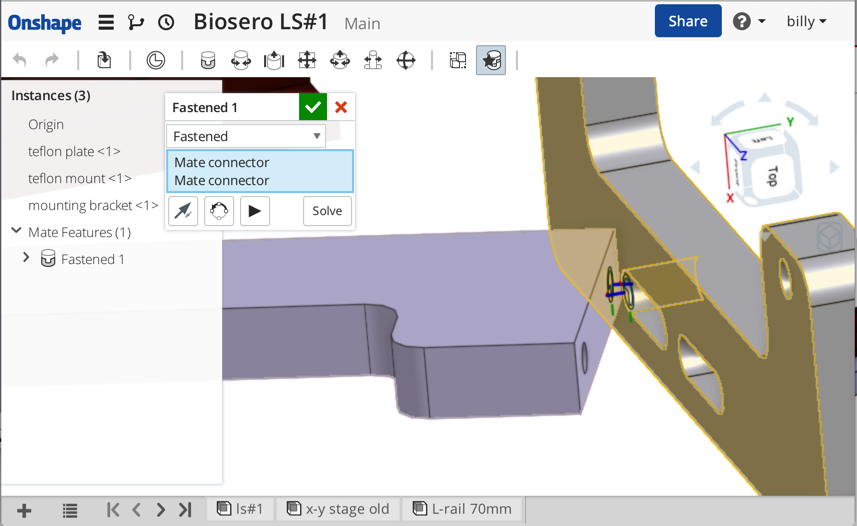Add a new tab with plus icon
The width and height of the screenshot is (857, 526).
(x=24, y=511)
